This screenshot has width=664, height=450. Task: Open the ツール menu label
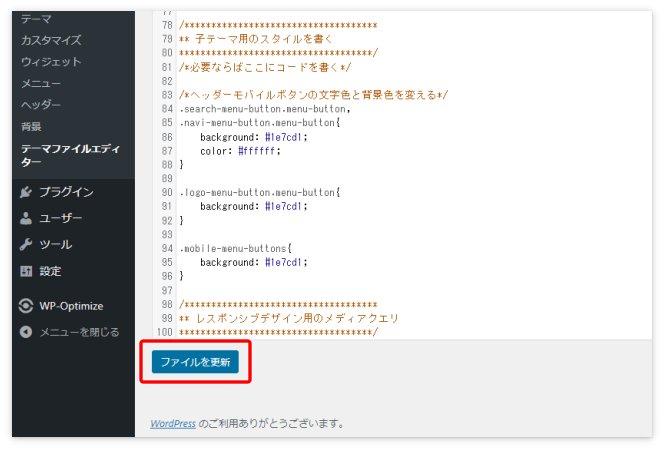(56, 244)
